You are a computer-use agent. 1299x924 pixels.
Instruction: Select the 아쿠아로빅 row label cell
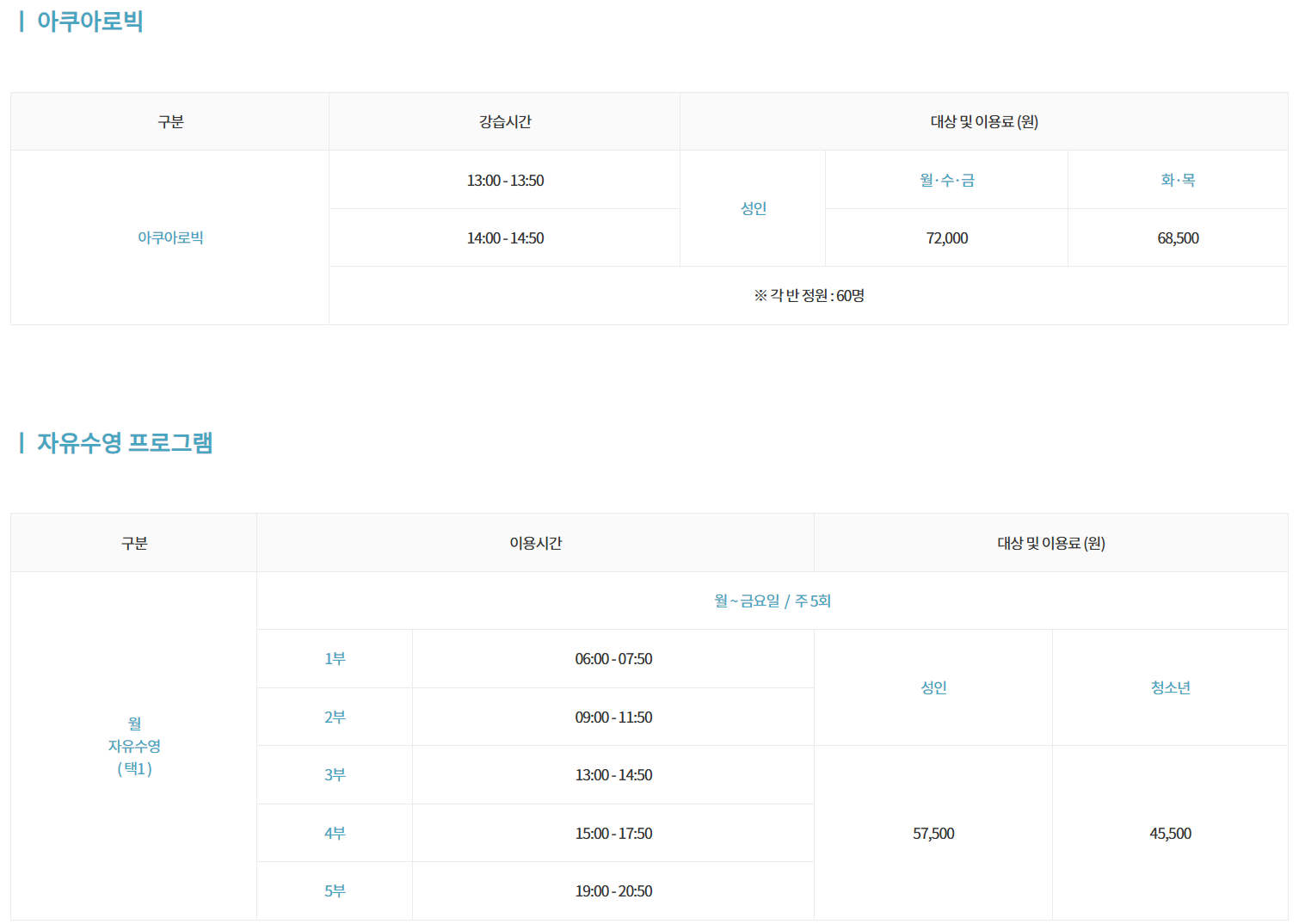pos(170,238)
